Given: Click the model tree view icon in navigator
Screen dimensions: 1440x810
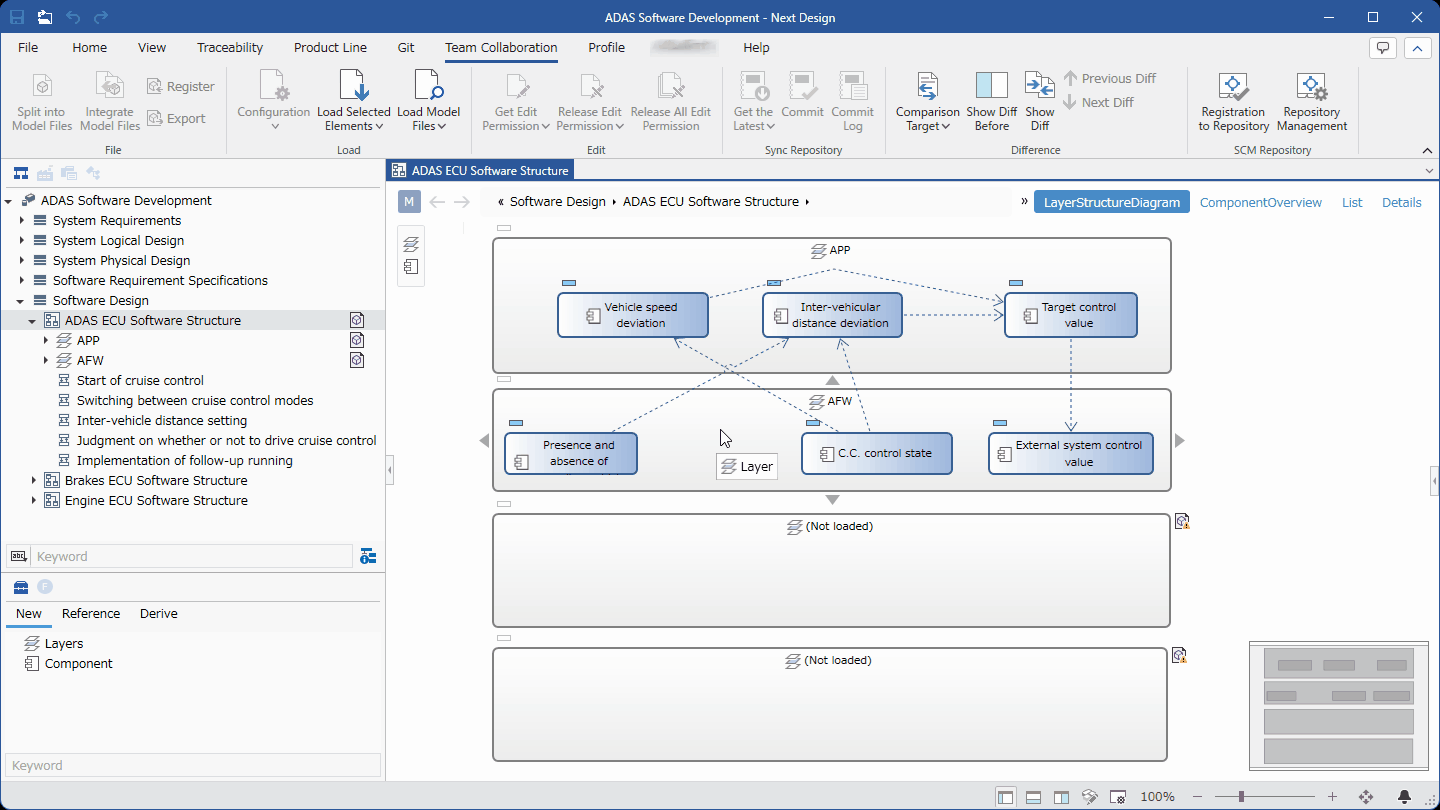Looking at the screenshot, I should [20, 173].
